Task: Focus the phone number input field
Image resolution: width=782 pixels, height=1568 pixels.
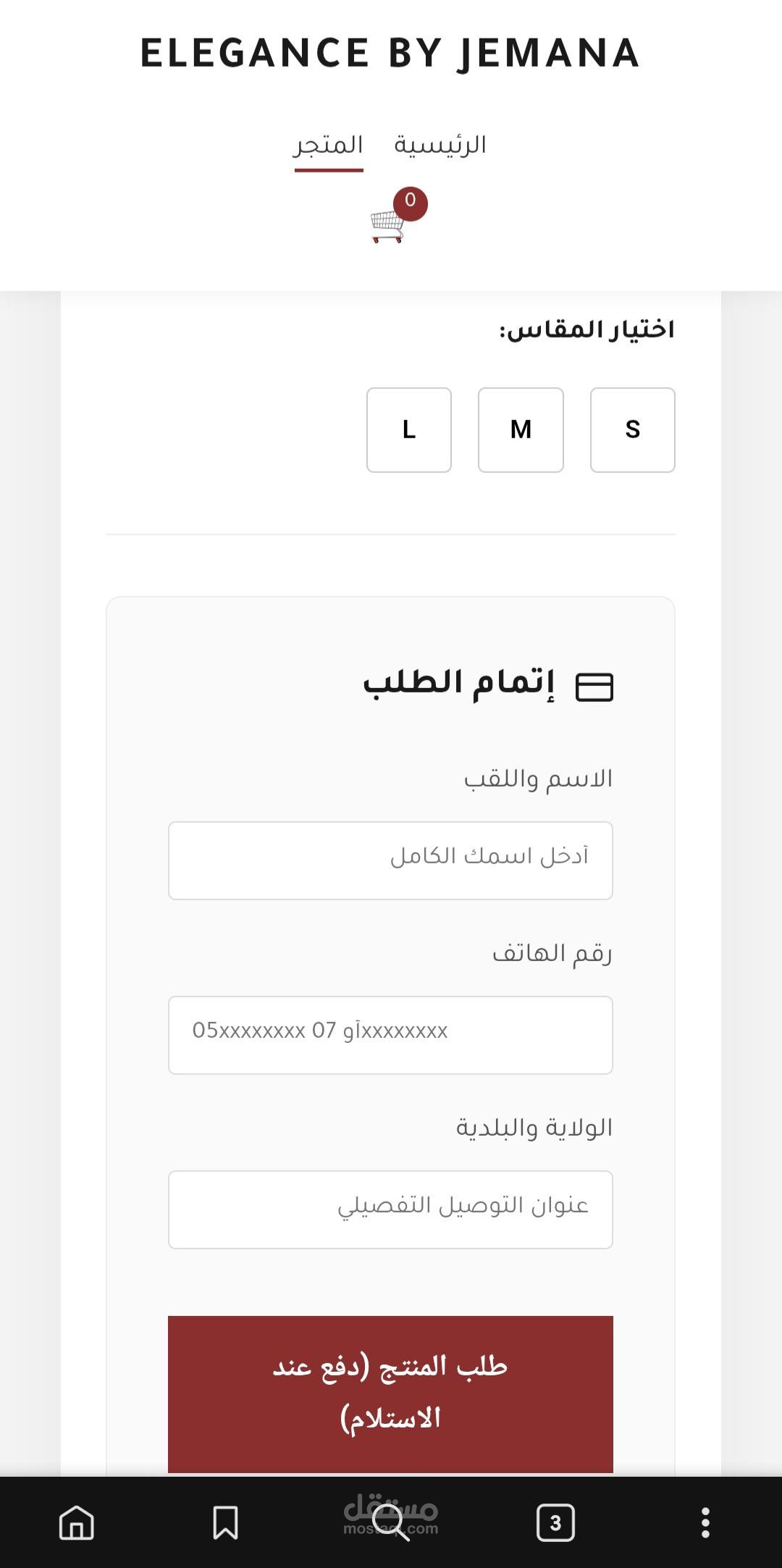Action: (390, 1035)
